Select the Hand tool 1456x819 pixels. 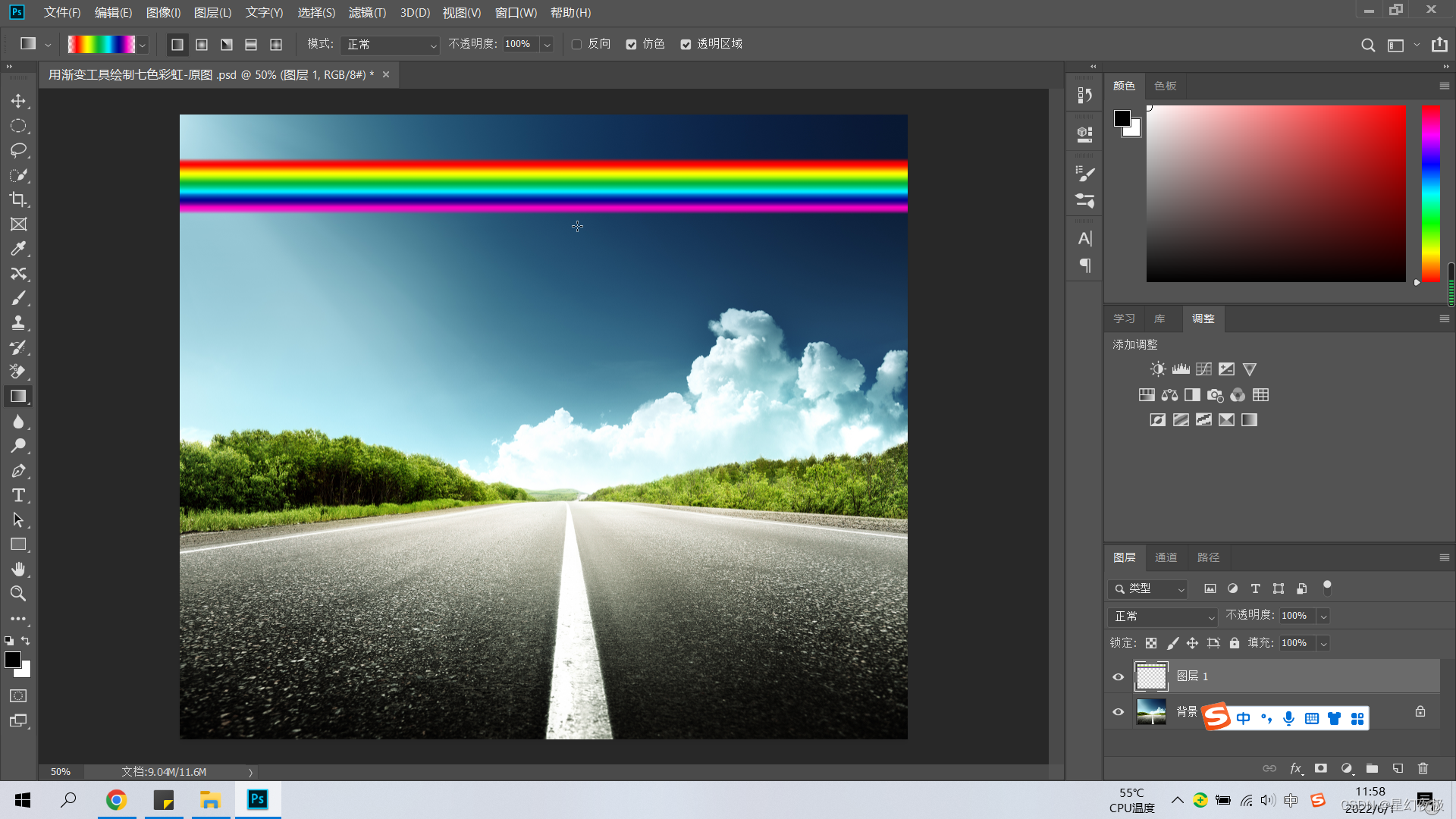[18, 569]
